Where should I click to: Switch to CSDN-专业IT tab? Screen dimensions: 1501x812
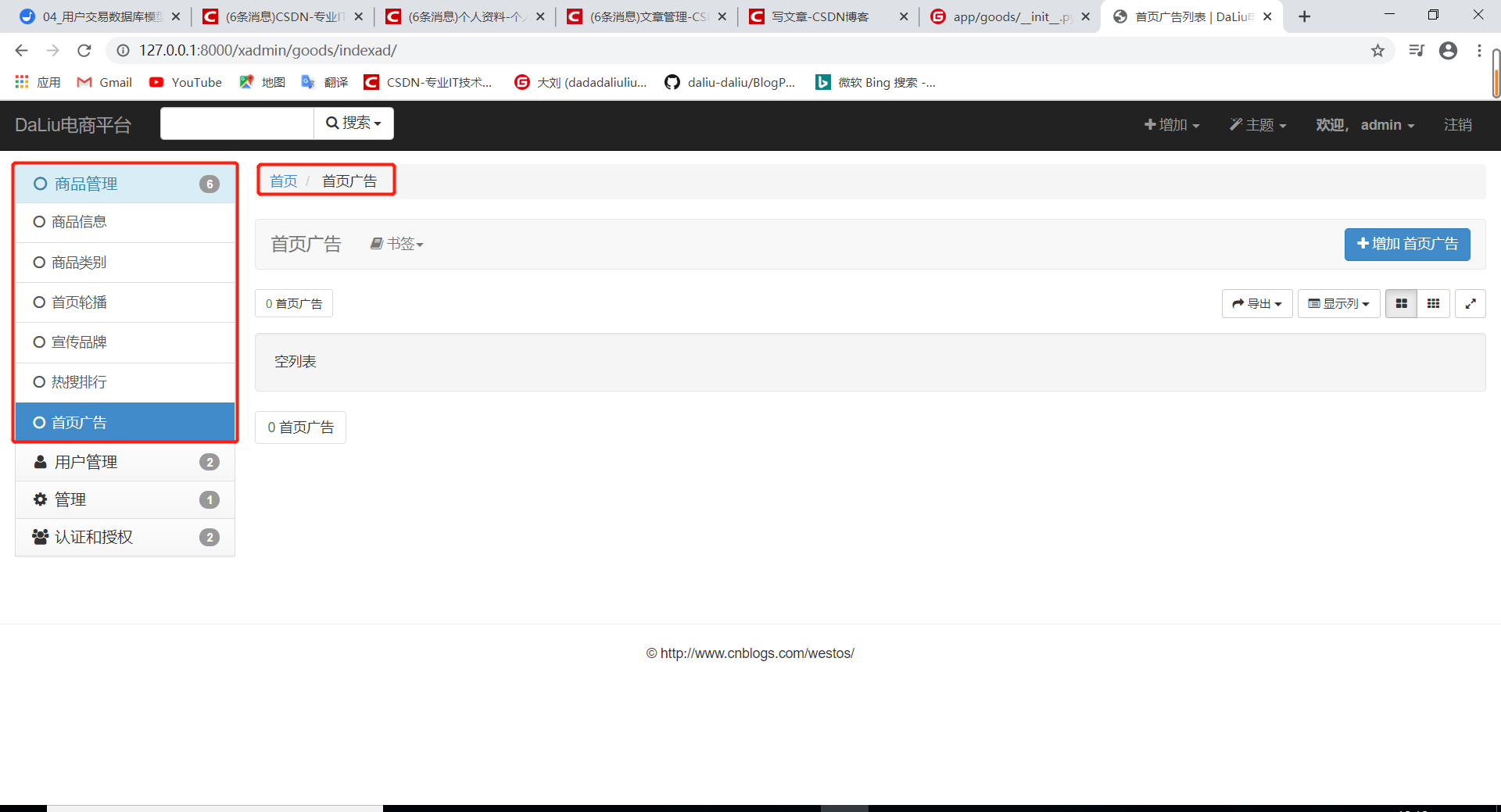tap(283, 16)
